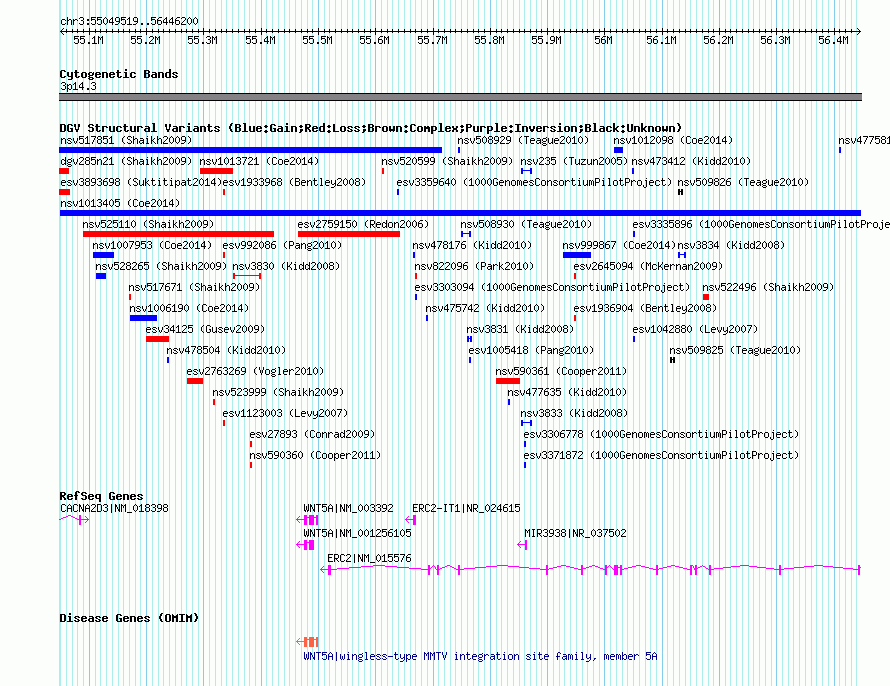Click the nsv3831 (Kidd2008) label
890x686 pixels.
(520, 329)
